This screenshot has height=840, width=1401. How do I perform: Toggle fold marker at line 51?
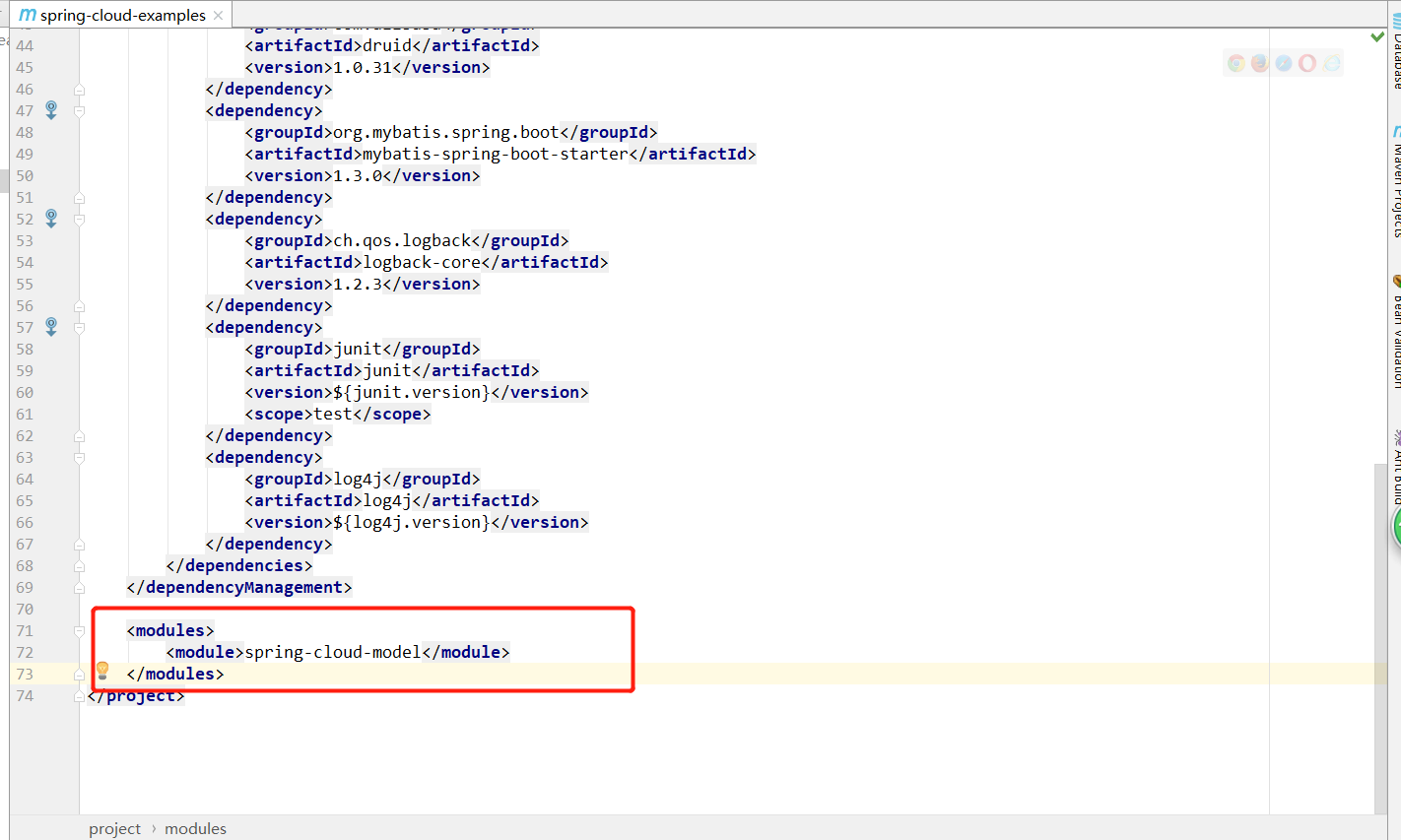pos(79,198)
